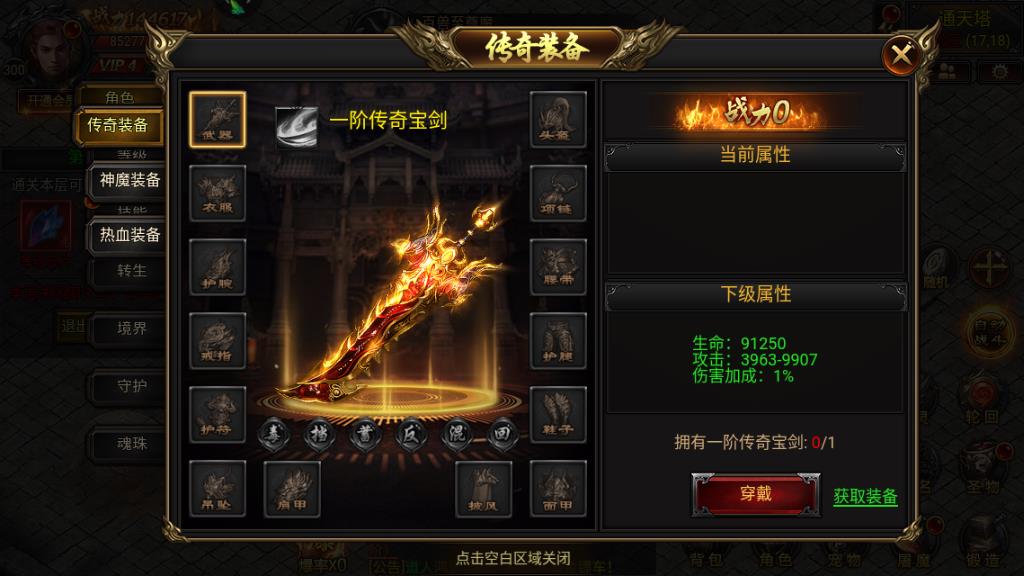Open the 传奇装备 side tab
The image size is (1024, 576).
click(118, 125)
